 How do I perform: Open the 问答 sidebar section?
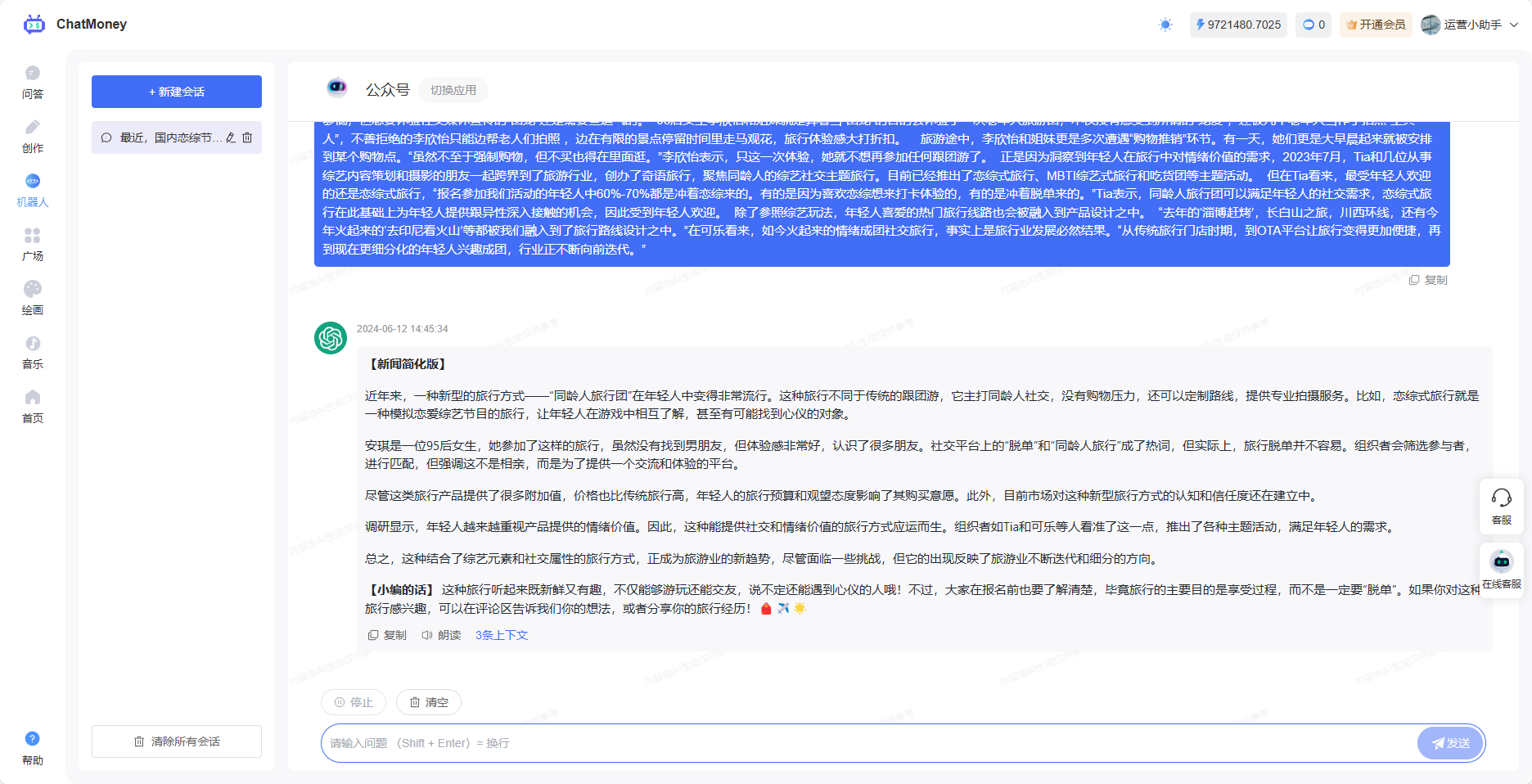click(x=33, y=83)
